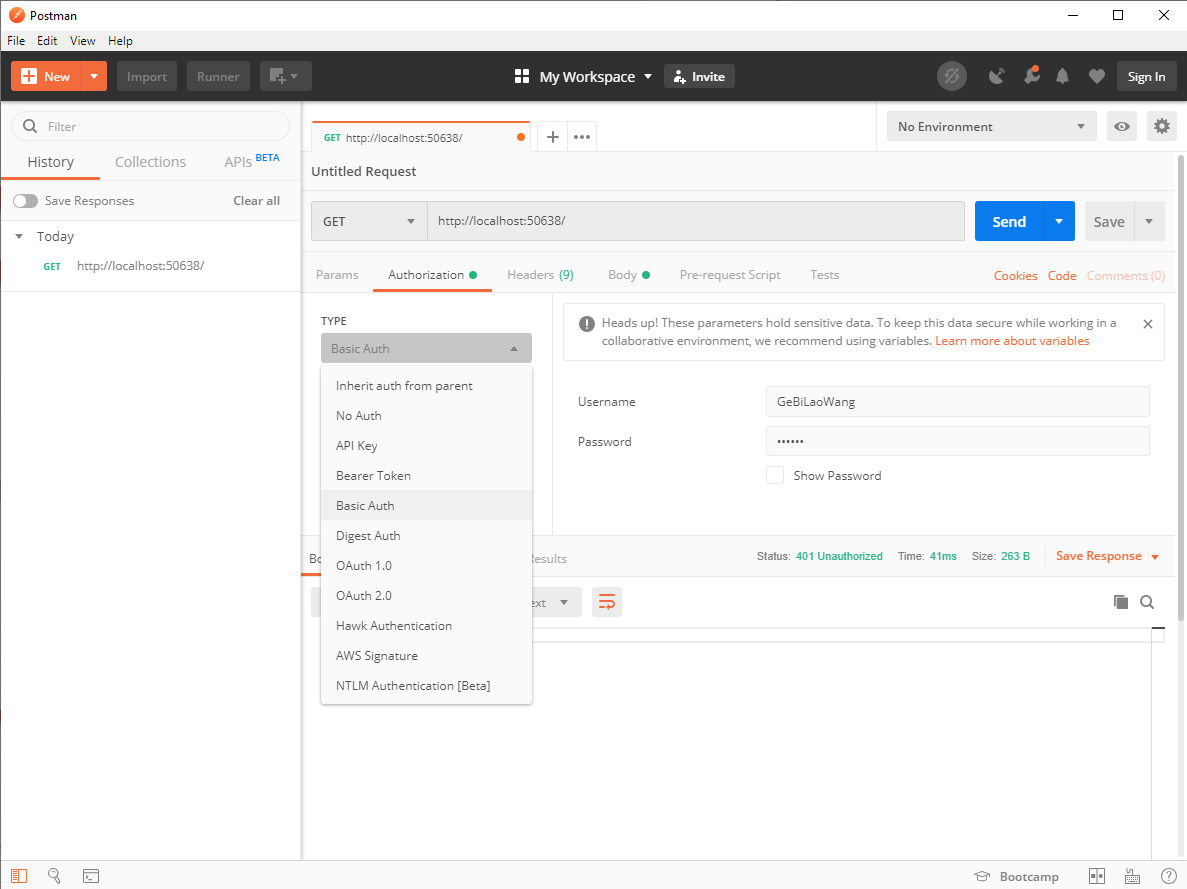
Task: Click the blue Send button
Action: (1008, 222)
